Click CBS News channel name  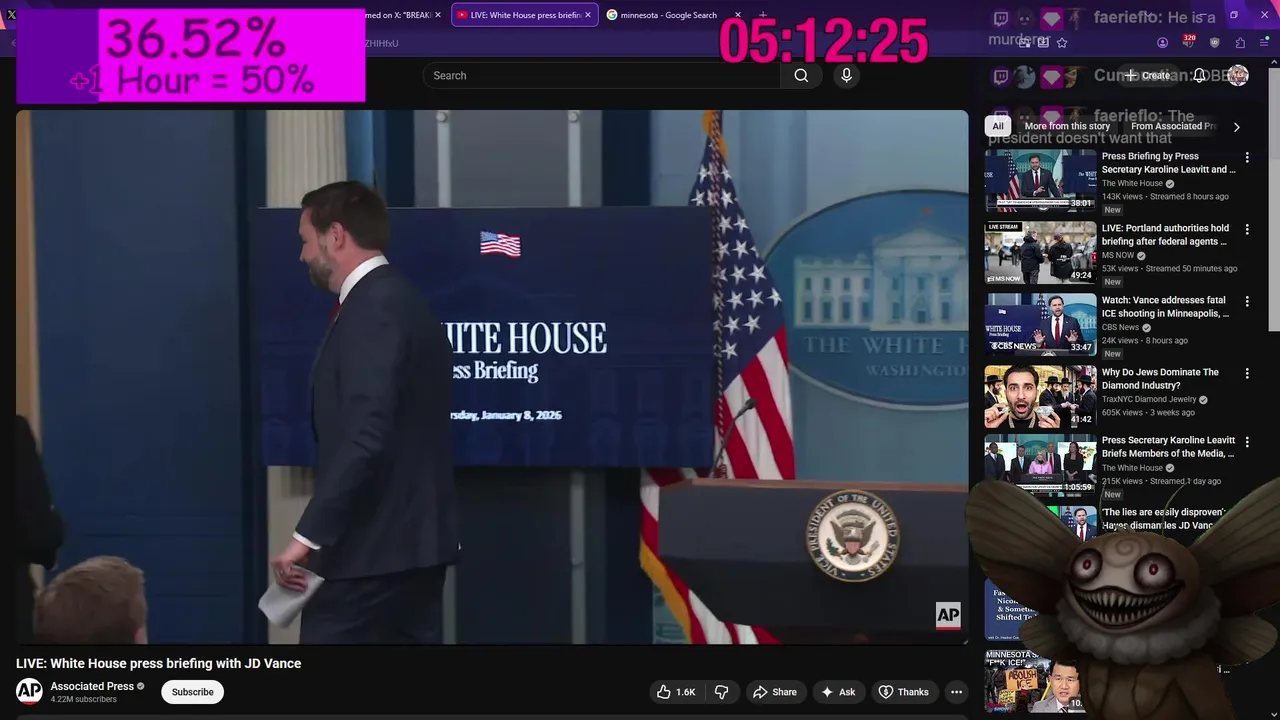pyautogui.click(x=1120, y=328)
